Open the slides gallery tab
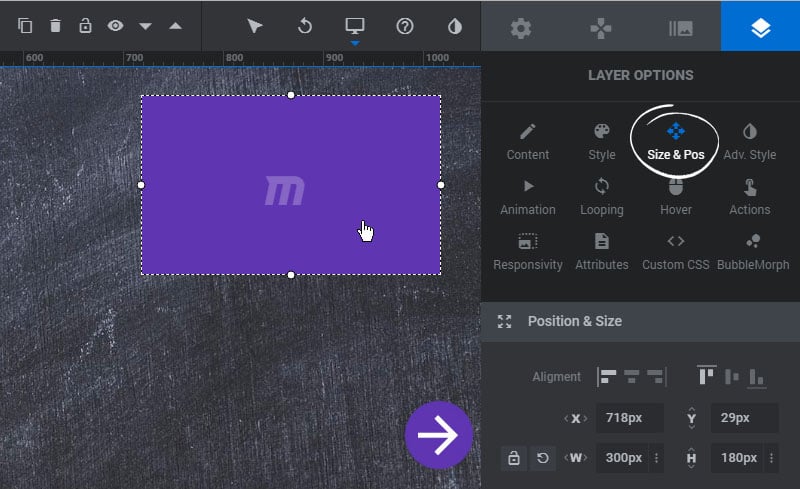This screenshot has width=800, height=489. point(681,29)
